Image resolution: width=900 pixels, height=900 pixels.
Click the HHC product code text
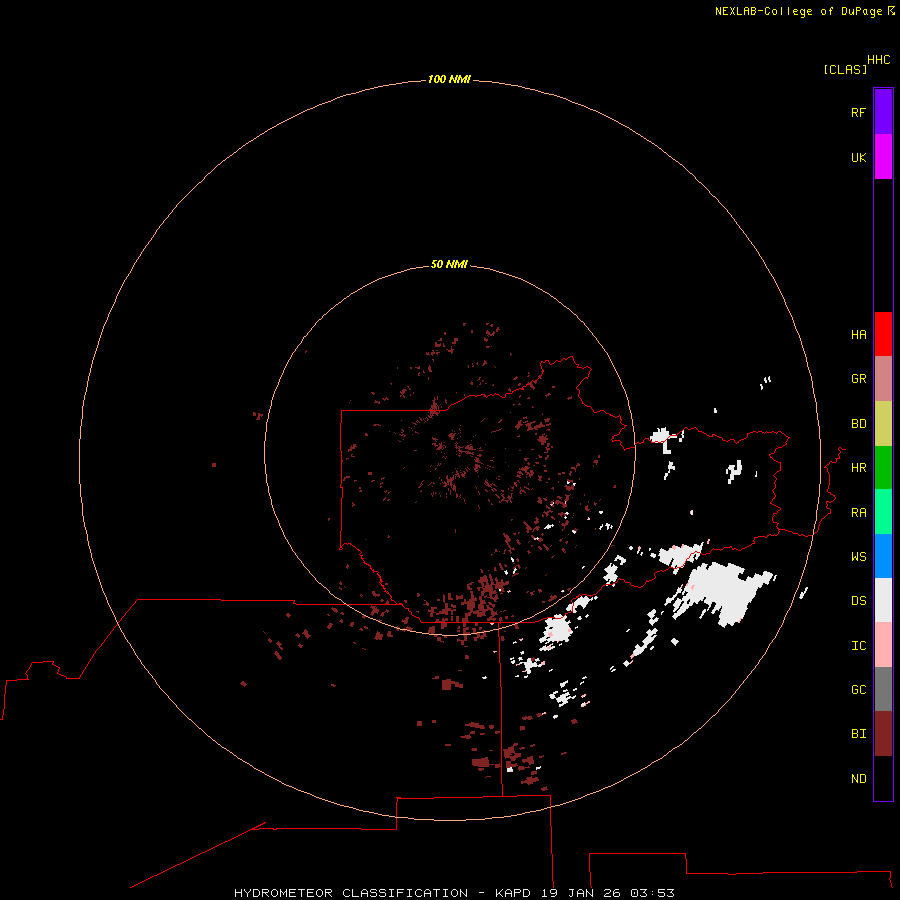tap(879, 60)
